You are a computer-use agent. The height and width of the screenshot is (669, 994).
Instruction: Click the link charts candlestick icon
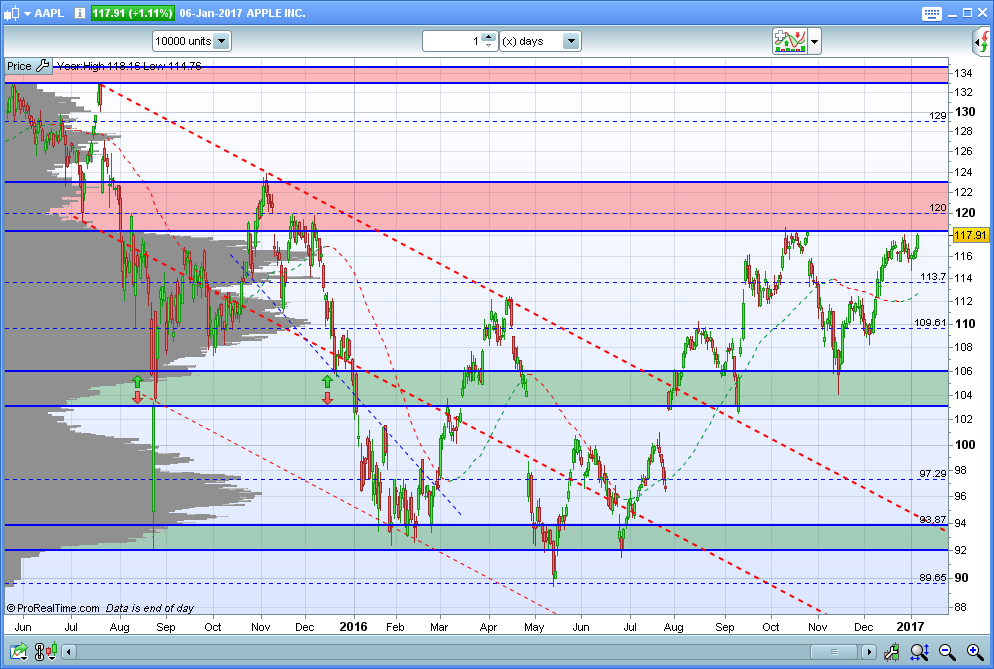(x=46, y=651)
